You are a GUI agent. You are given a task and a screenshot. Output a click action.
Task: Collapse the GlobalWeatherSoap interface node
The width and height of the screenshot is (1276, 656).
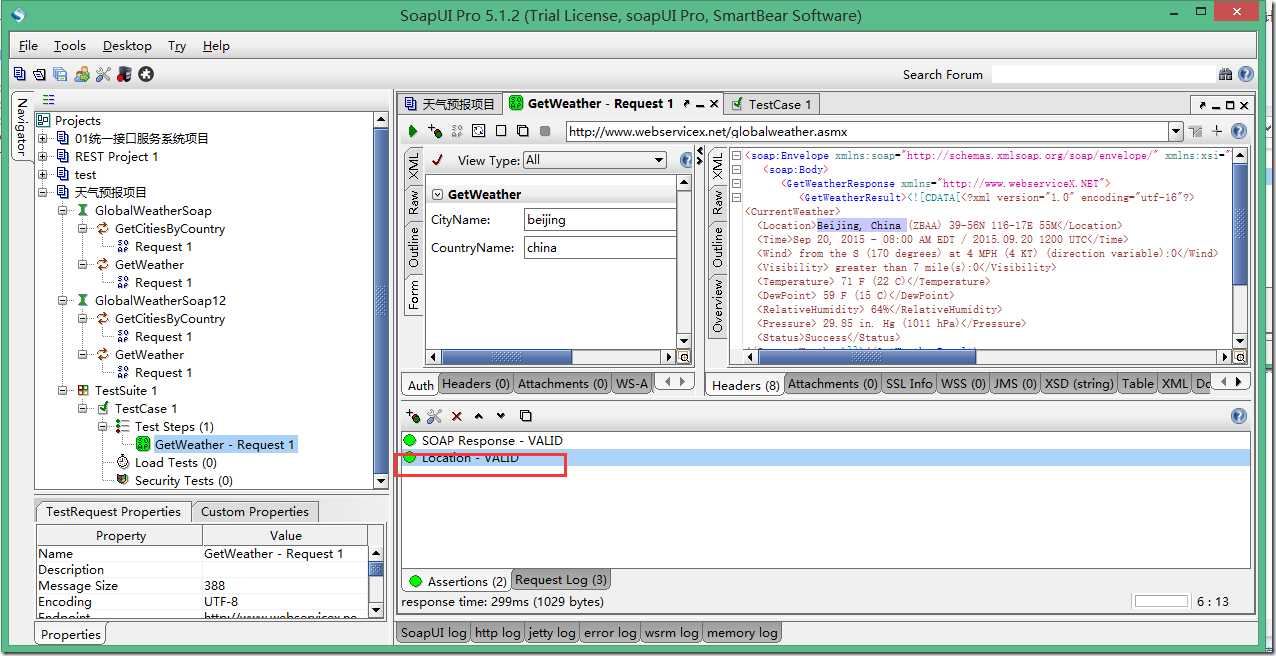(x=63, y=211)
